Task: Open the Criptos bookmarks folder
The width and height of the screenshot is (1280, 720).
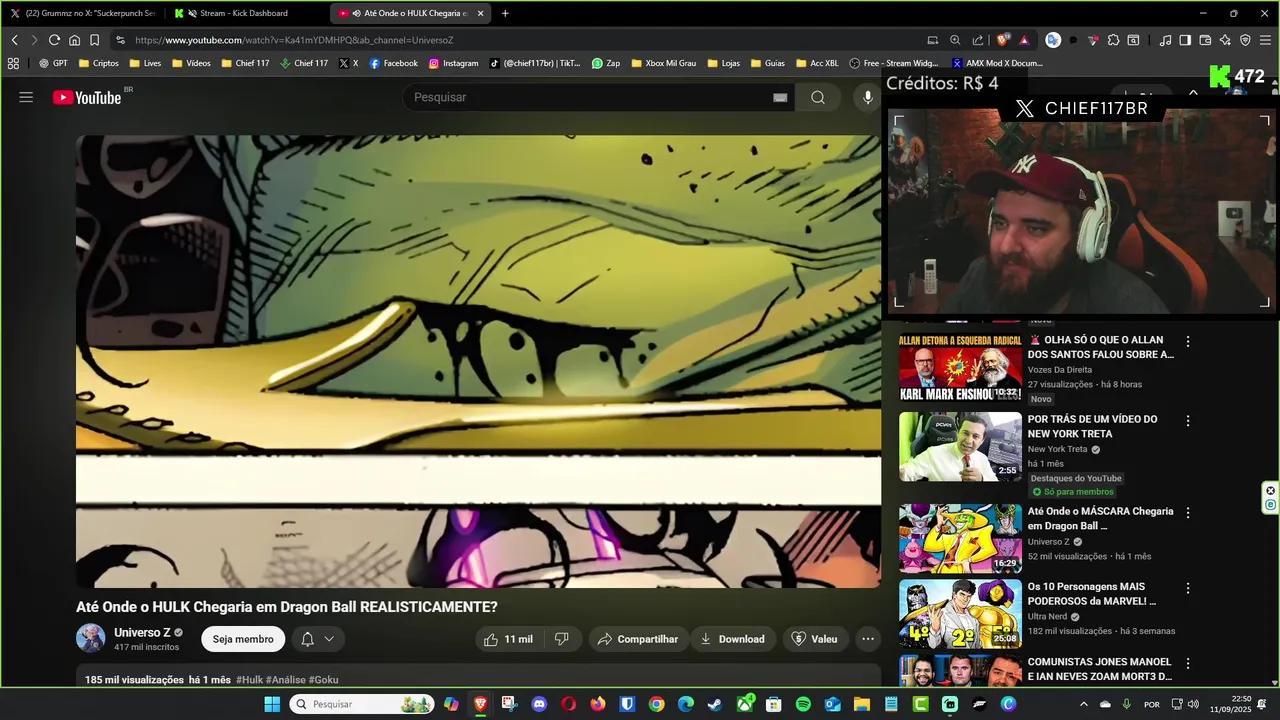Action: click(x=97, y=63)
